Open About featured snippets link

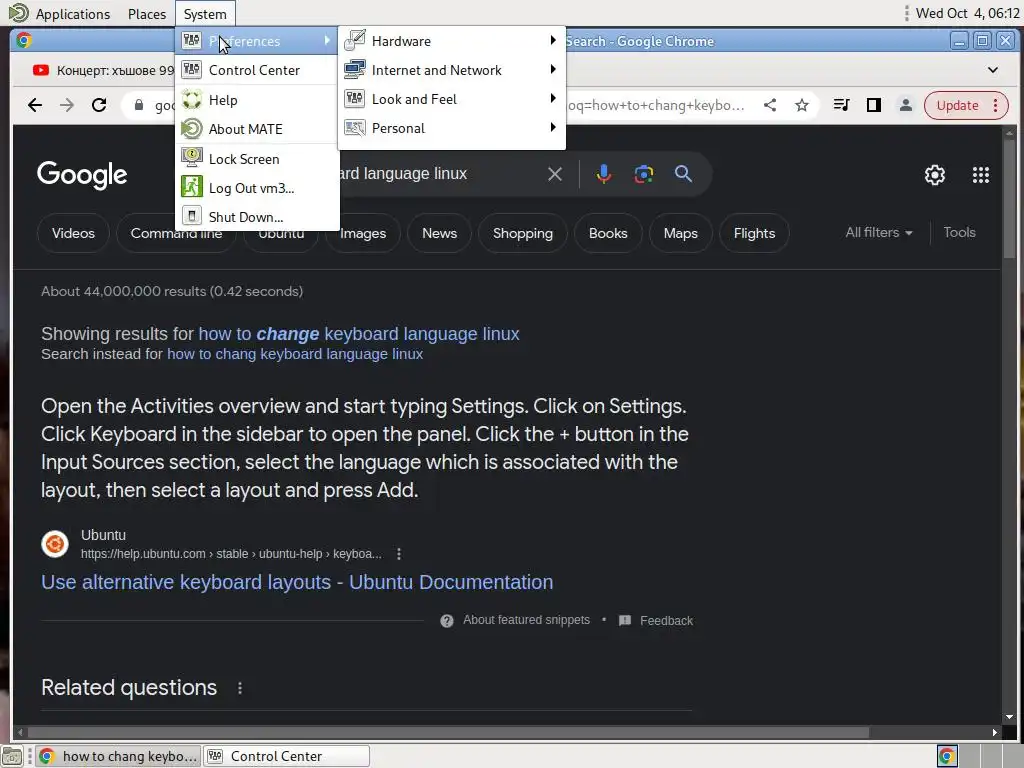[x=526, y=620]
